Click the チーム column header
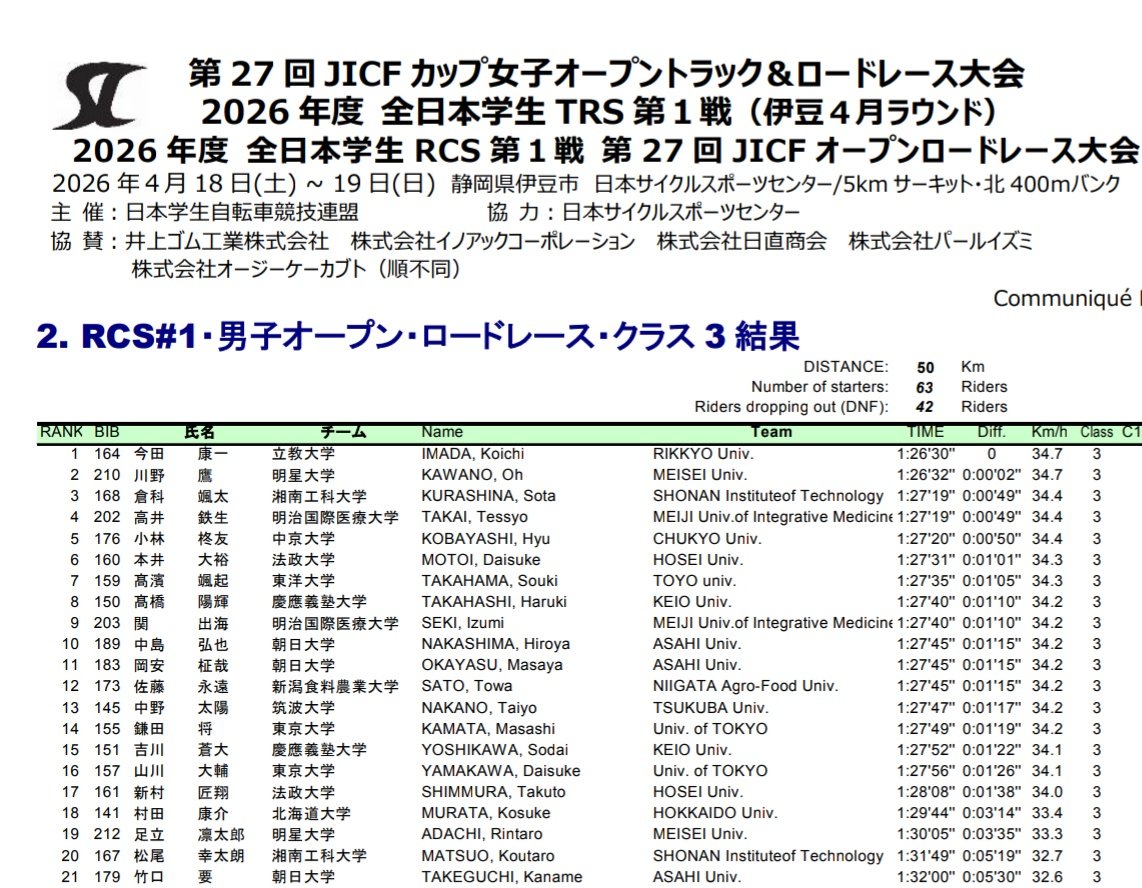The width and height of the screenshot is (1142, 888). click(x=343, y=432)
